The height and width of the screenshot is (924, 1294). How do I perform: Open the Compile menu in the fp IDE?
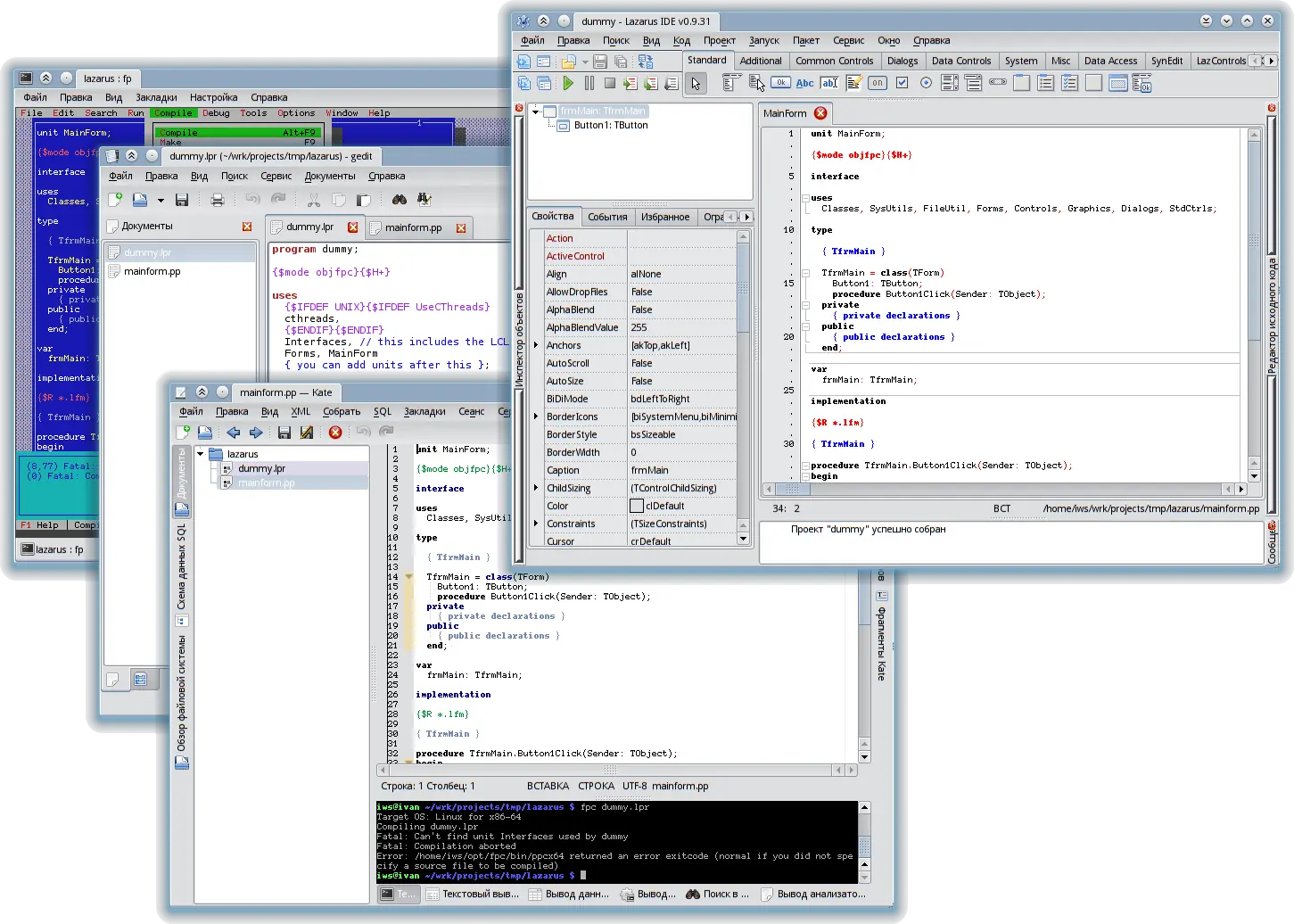point(173,113)
